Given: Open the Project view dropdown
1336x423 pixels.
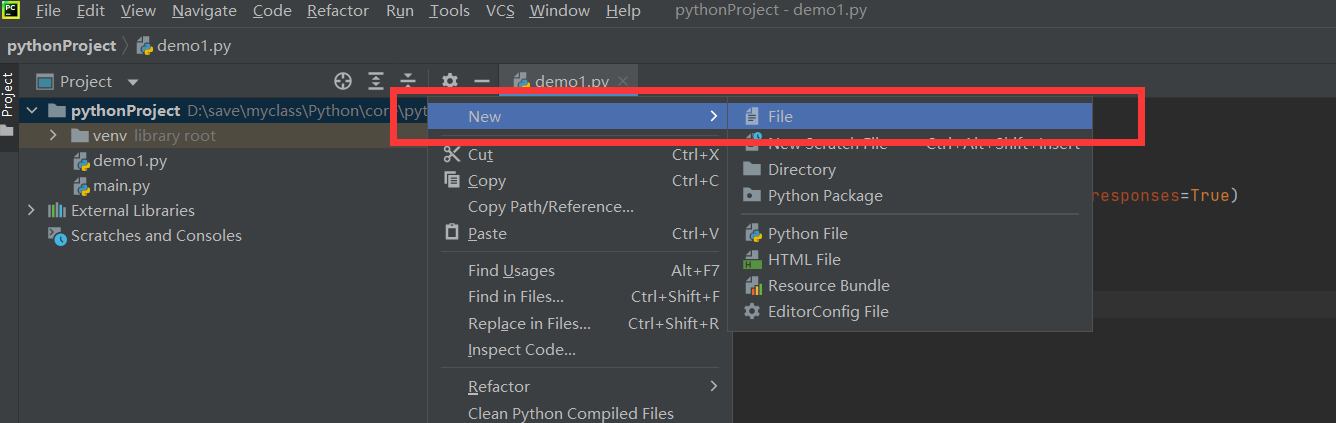Looking at the screenshot, I should pyautogui.click(x=88, y=82).
